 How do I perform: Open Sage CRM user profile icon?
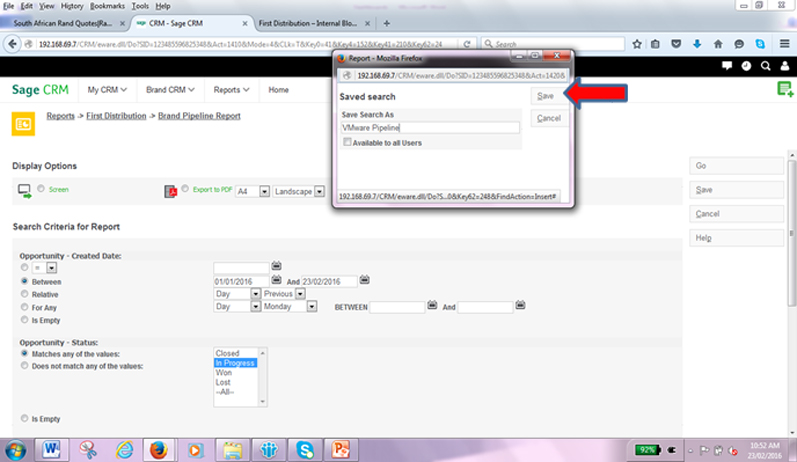point(785,66)
